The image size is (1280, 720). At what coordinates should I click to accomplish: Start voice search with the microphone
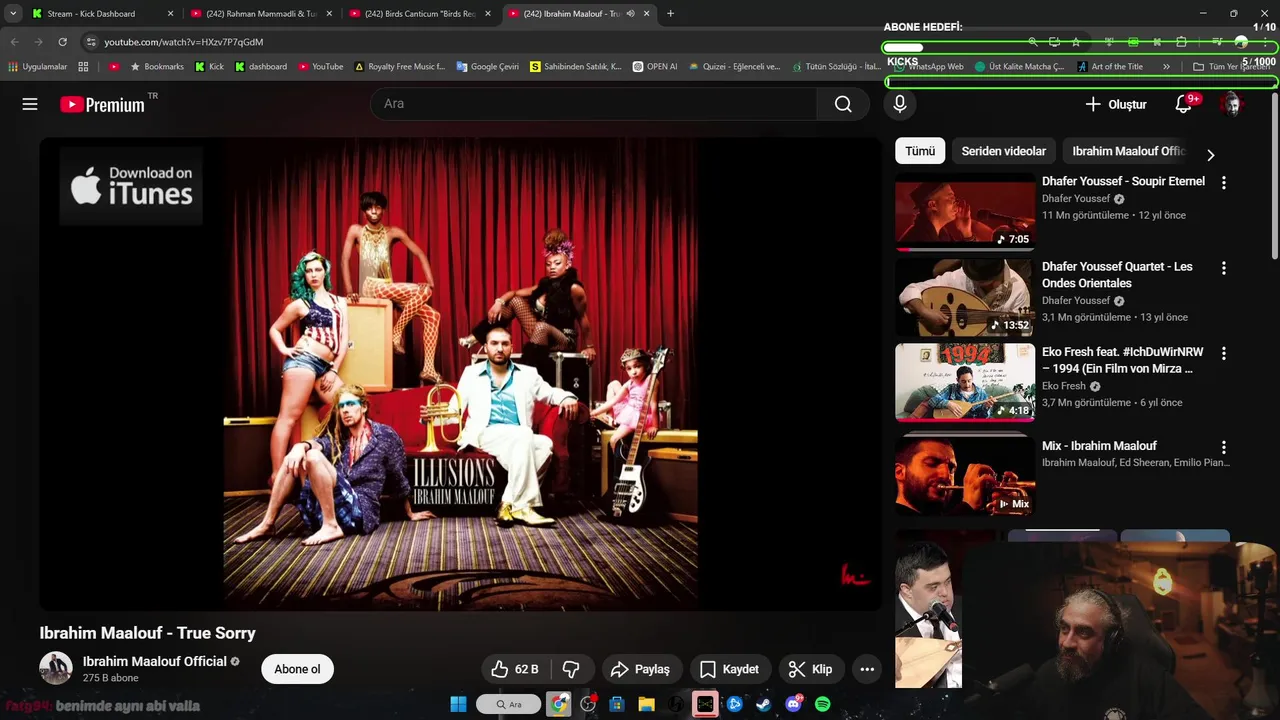(x=900, y=104)
